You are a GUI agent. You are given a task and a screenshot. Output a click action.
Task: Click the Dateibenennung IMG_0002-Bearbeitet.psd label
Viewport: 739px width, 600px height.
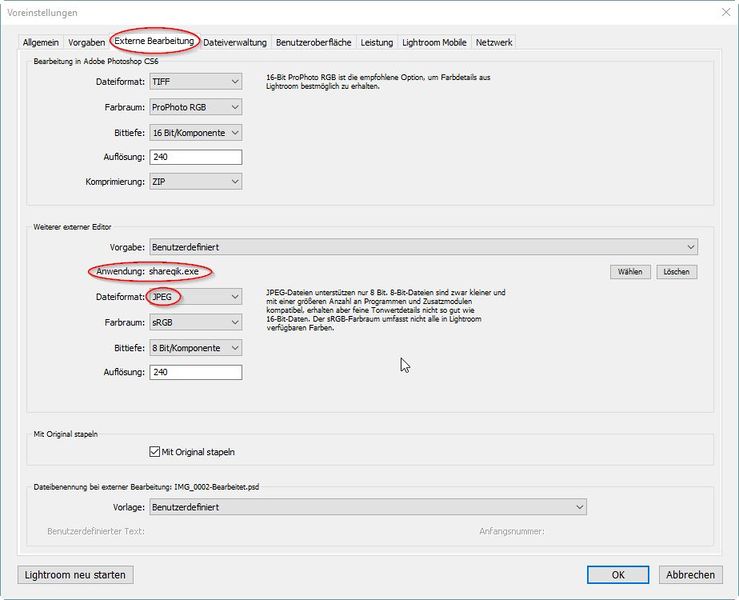(146, 487)
